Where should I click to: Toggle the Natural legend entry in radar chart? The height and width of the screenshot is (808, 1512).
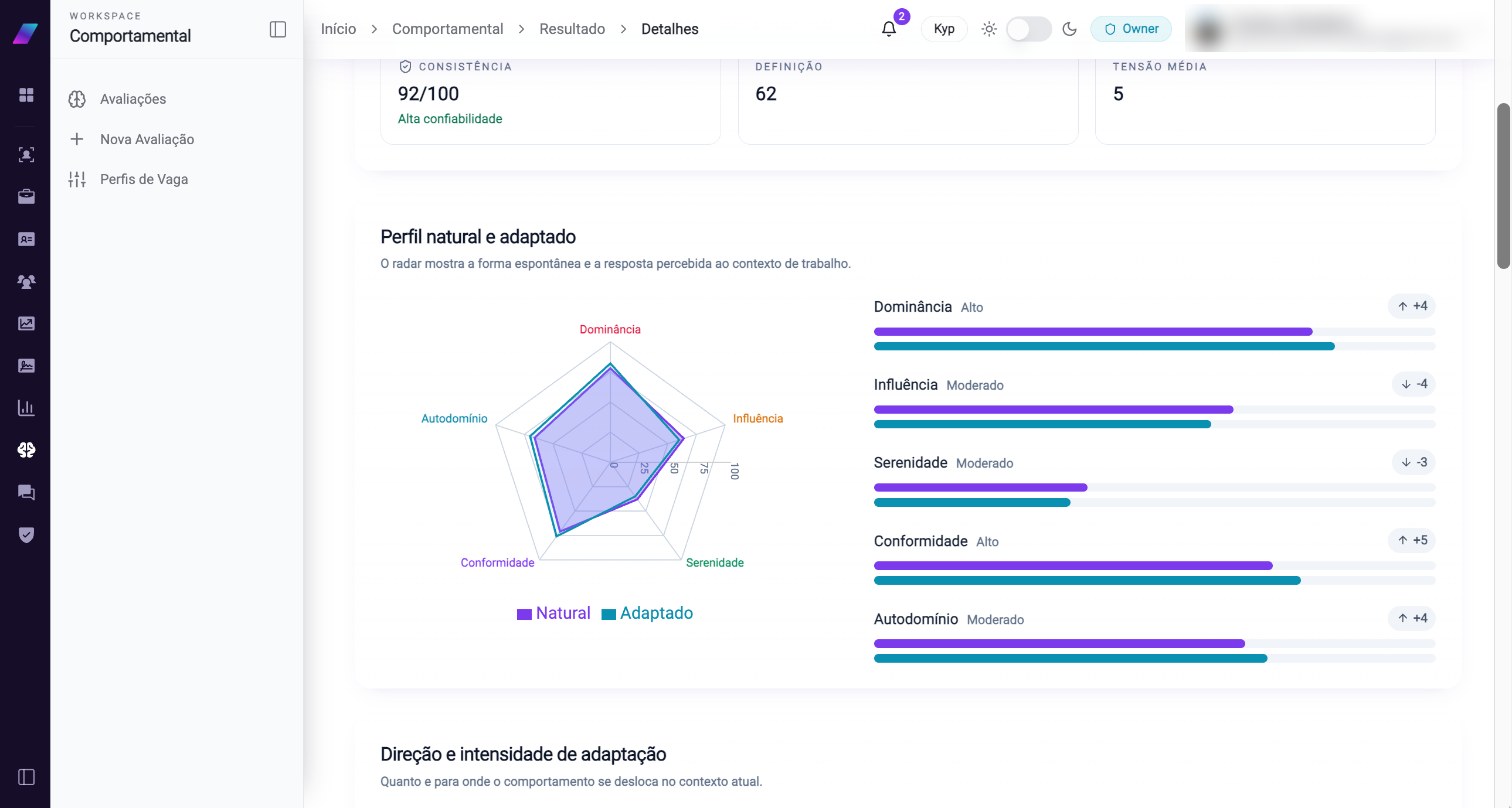(553, 613)
